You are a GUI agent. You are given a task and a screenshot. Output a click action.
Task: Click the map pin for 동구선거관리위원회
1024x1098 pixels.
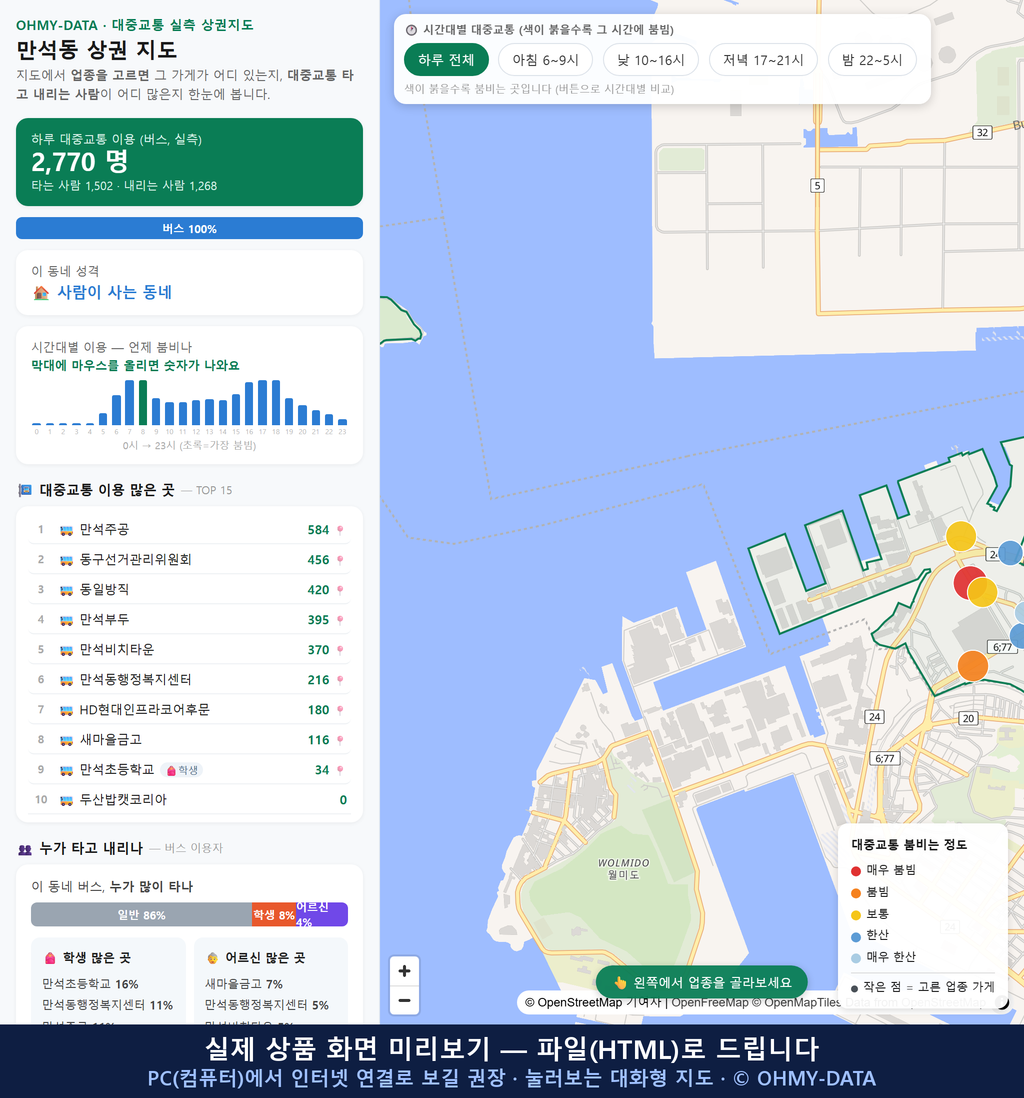(x=340, y=560)
